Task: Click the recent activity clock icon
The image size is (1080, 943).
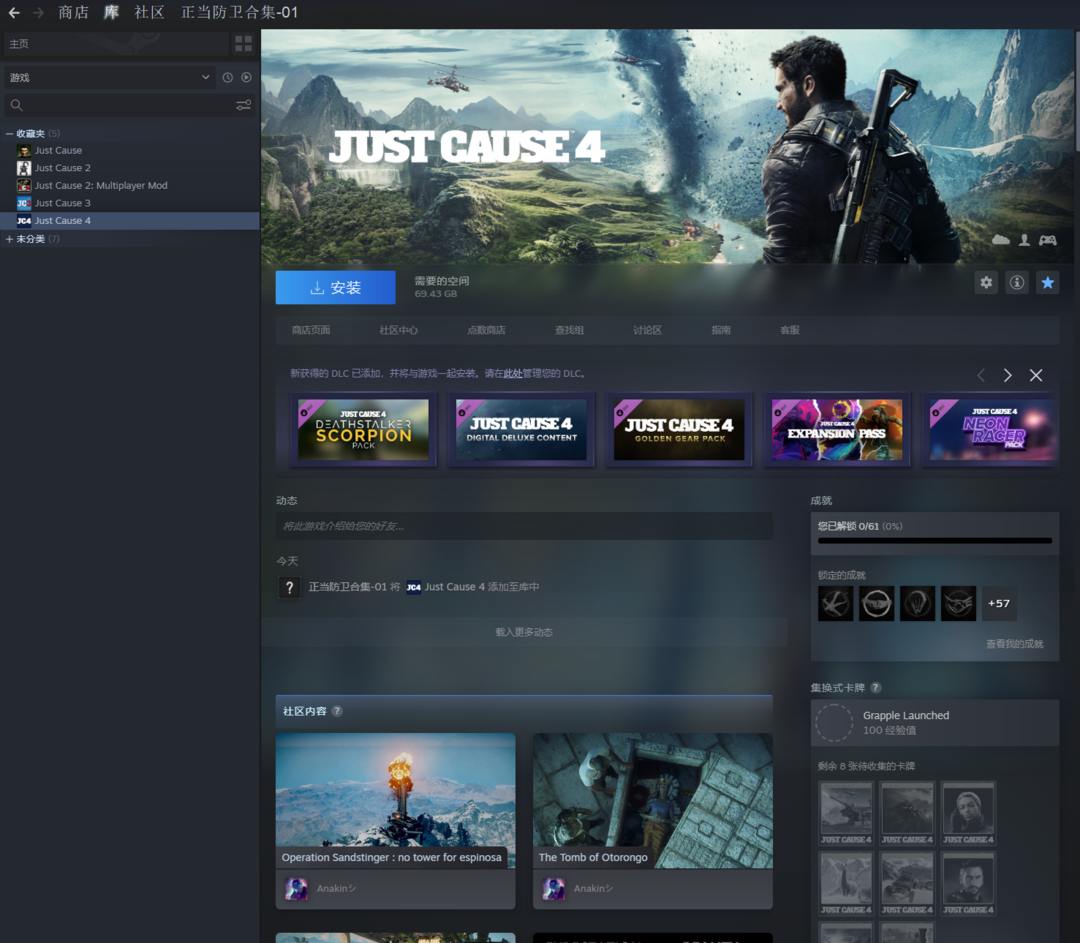Action: pos(228,78)
